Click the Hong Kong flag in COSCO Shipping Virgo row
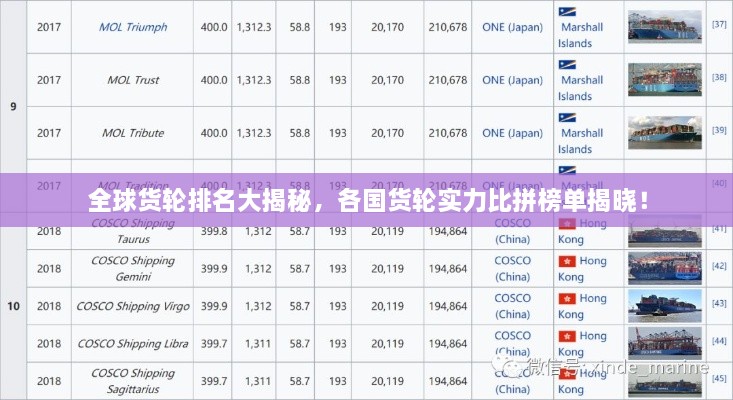This screenshot has width=733, height=400. [567, 298]
